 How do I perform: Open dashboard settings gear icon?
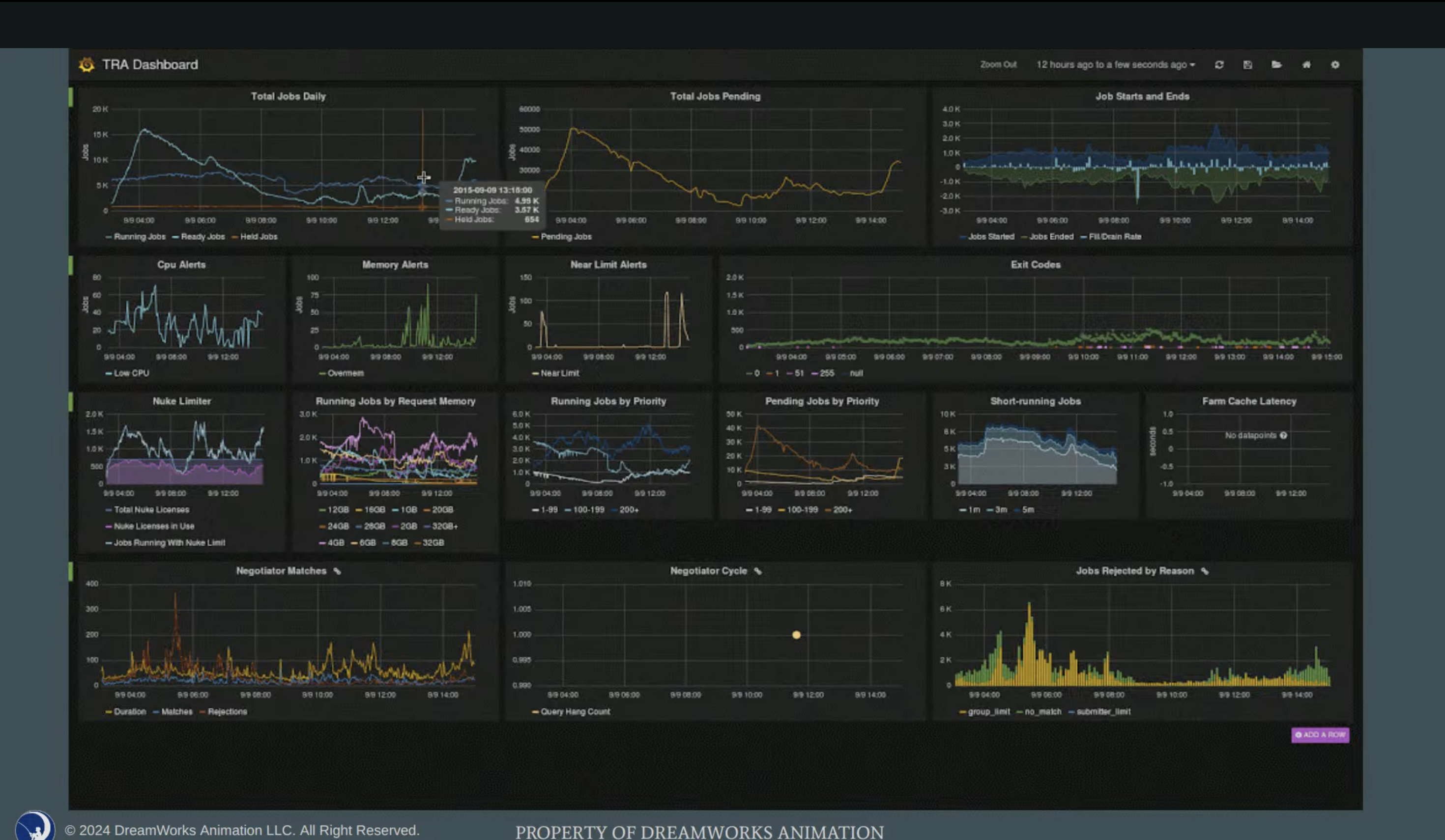pos(1335,65)
